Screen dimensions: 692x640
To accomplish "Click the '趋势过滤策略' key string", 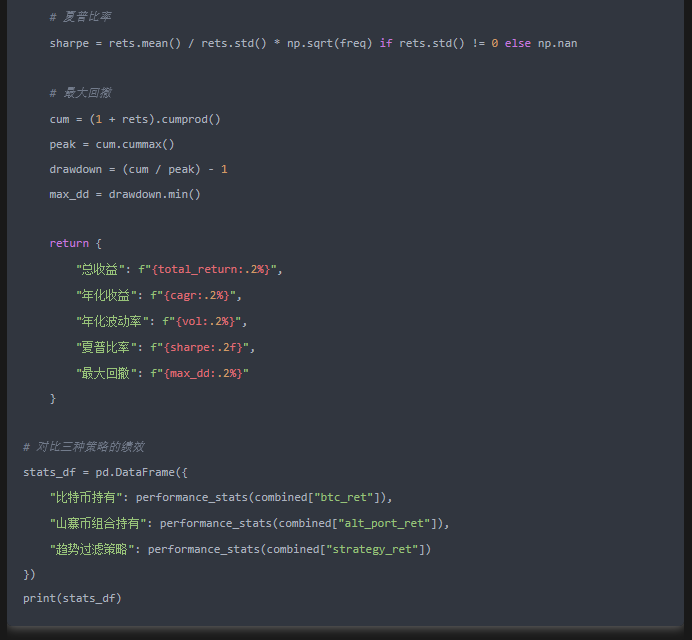I will (92, 550).
